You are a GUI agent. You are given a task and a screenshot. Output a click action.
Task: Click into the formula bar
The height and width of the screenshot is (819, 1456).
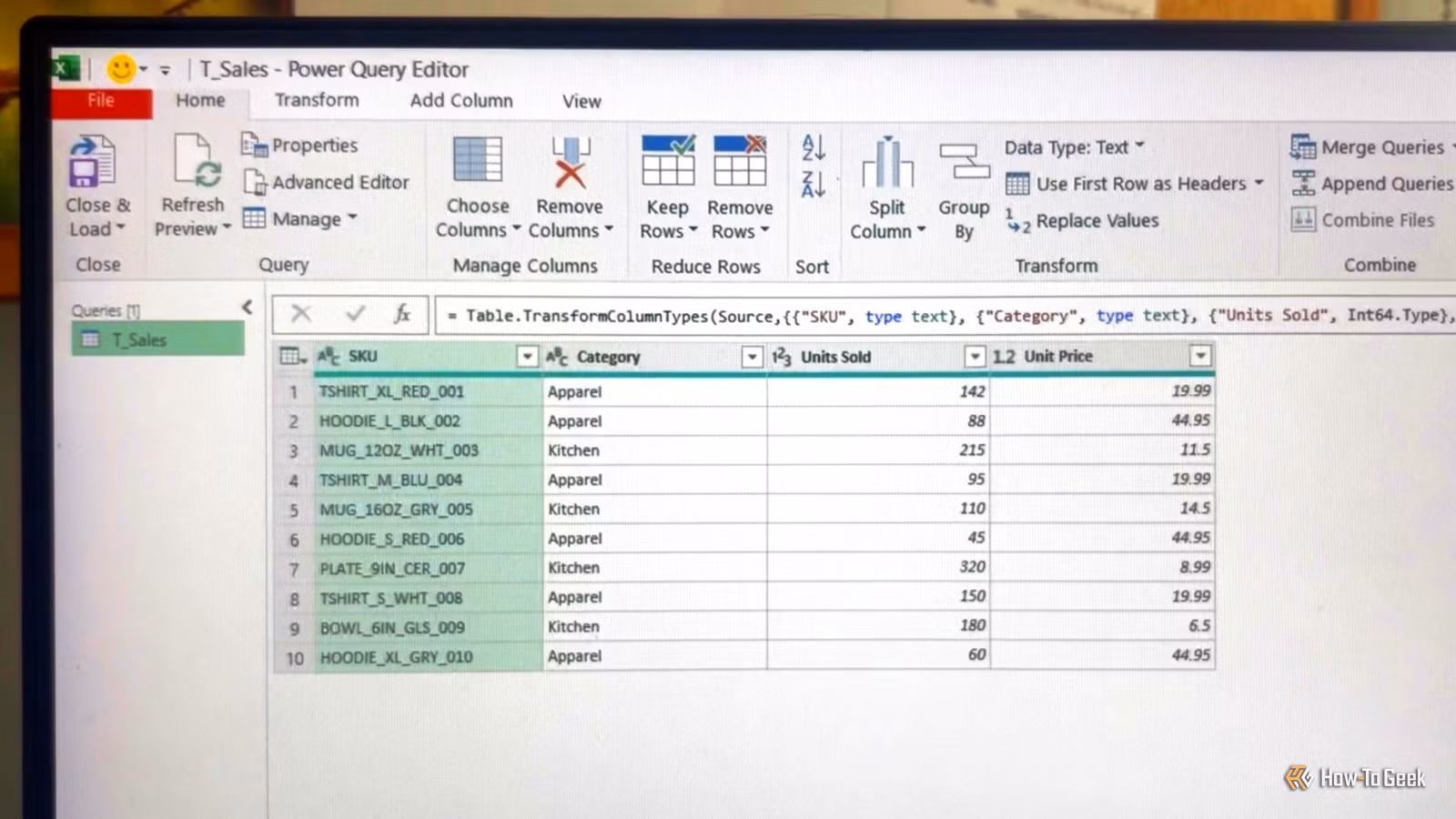point(946,316)
